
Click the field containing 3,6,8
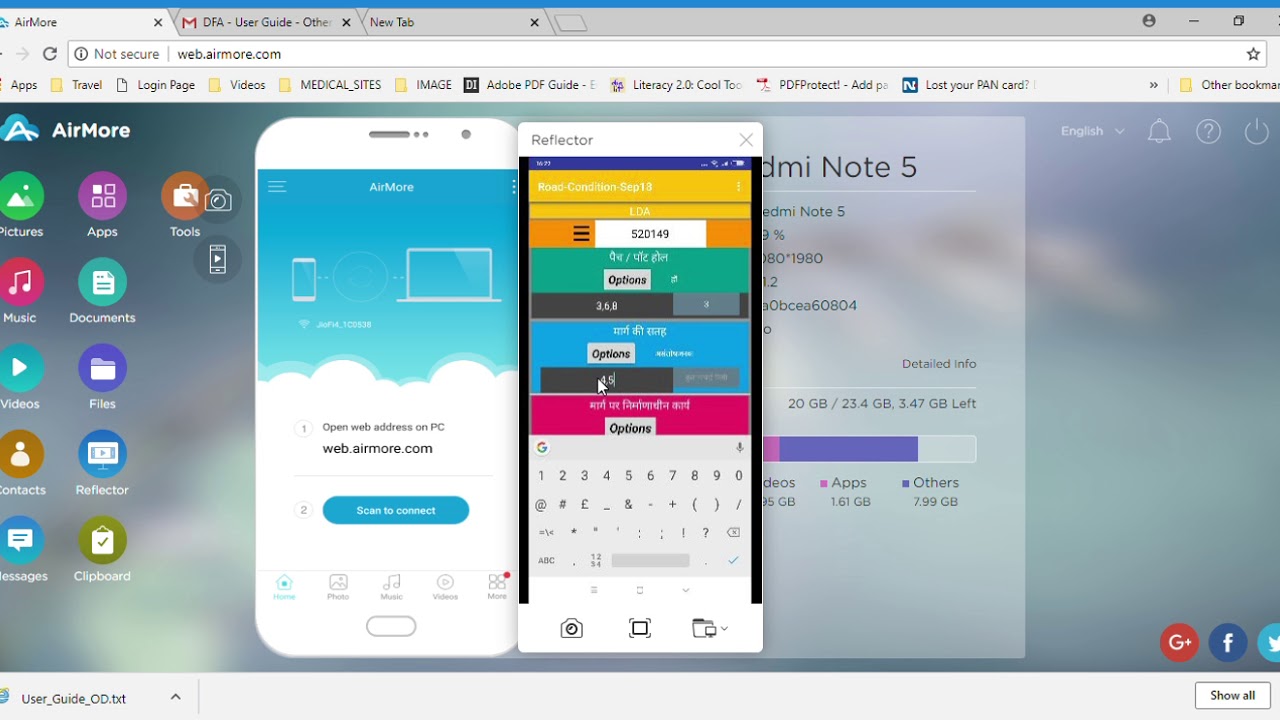coord(601,306)
